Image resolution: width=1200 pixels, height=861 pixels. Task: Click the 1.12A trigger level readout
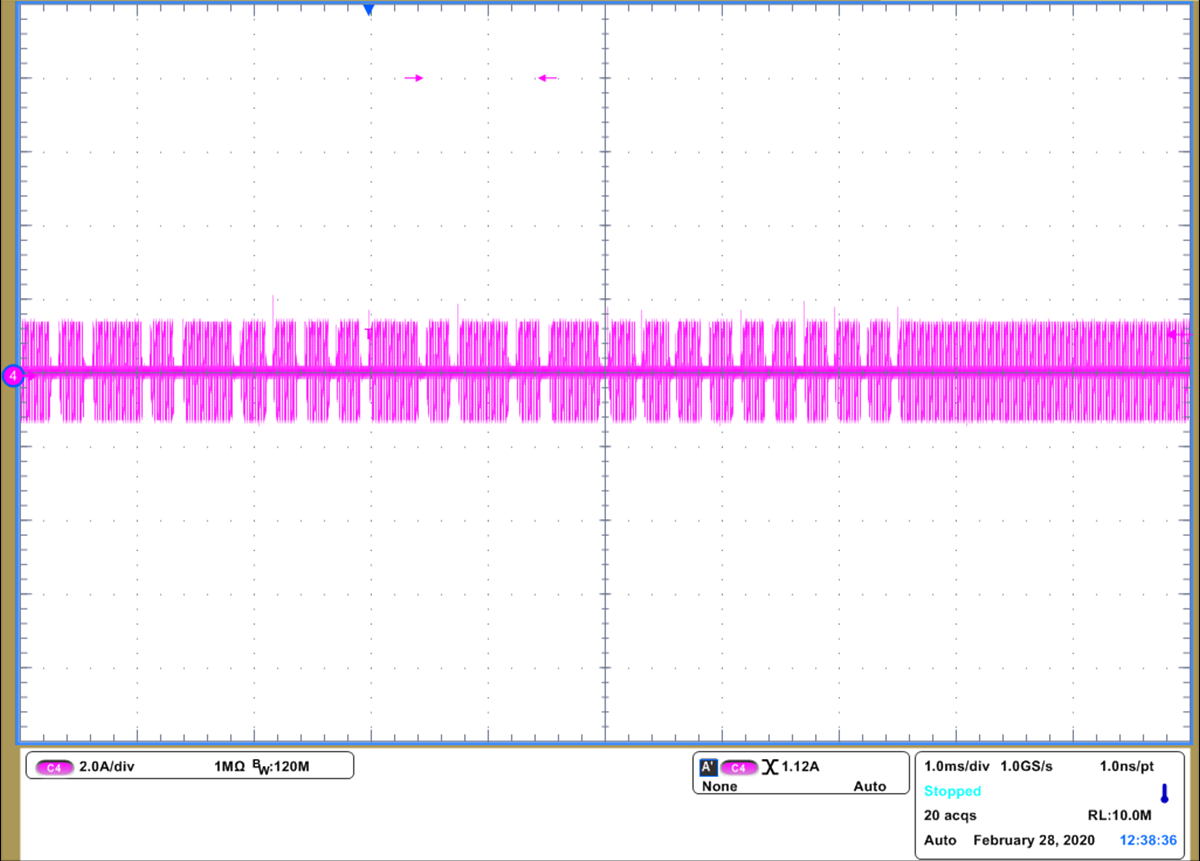click(800, 767)
